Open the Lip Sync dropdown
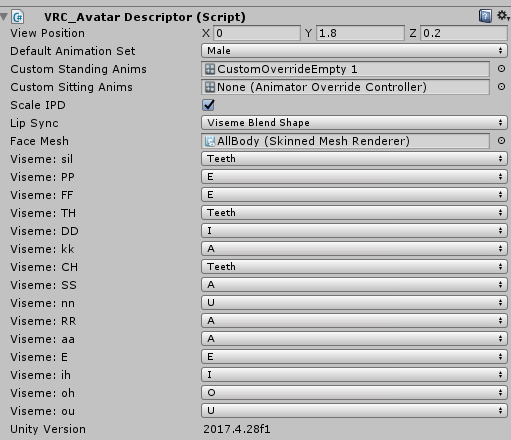 (x=354, y=123)
